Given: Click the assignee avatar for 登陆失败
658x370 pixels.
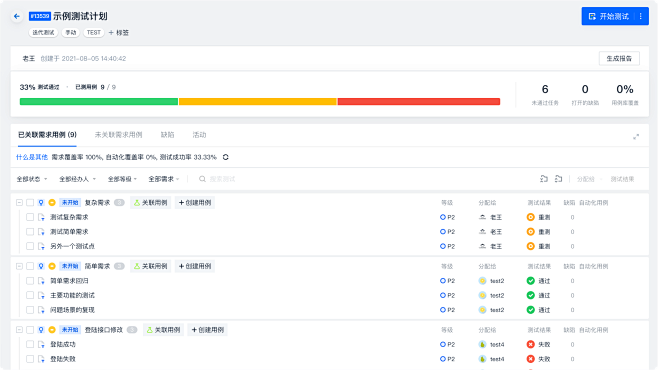Looking at the screenshot, I should [483, 359].
